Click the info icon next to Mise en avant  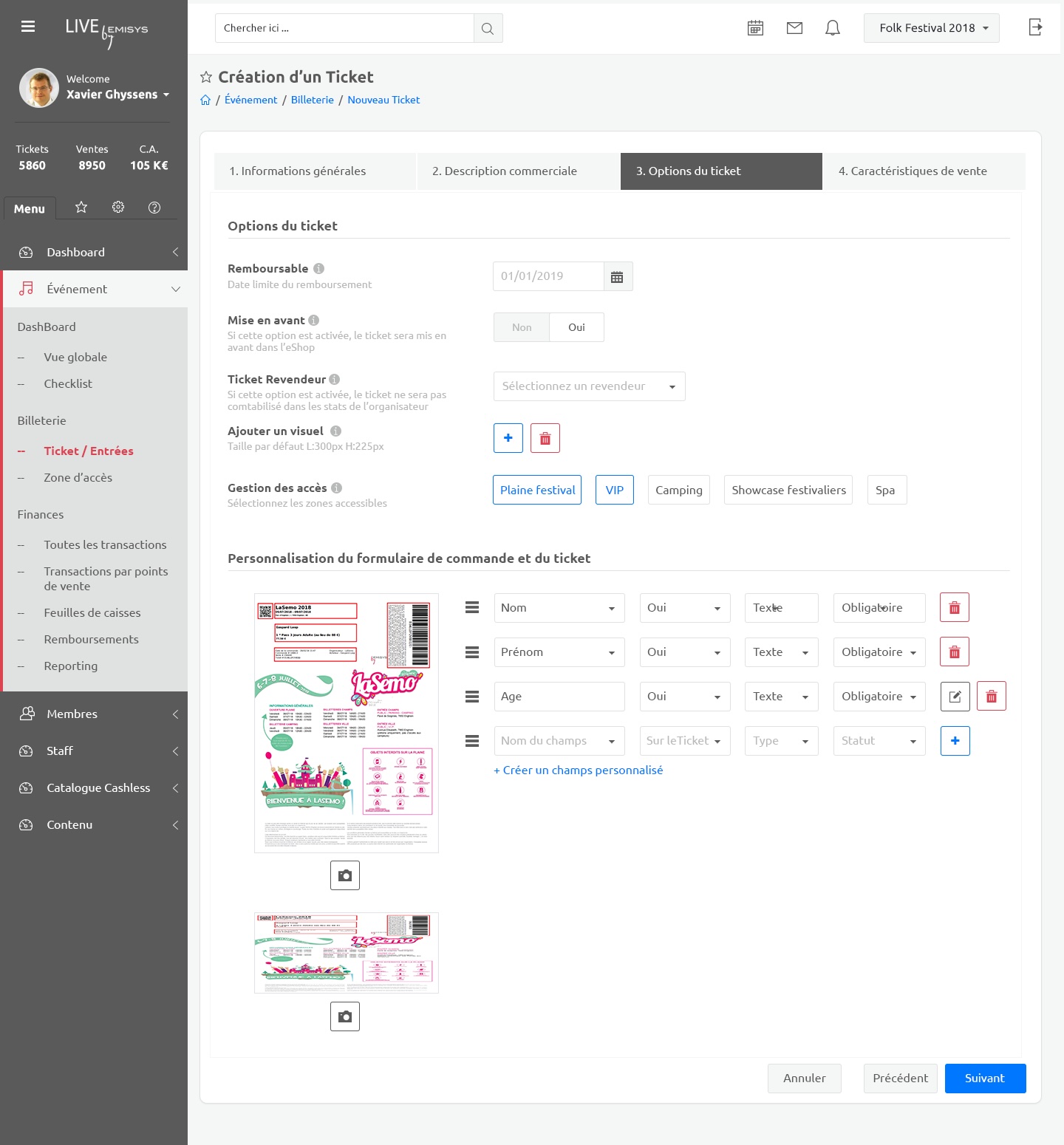click(x=313, y=321)
